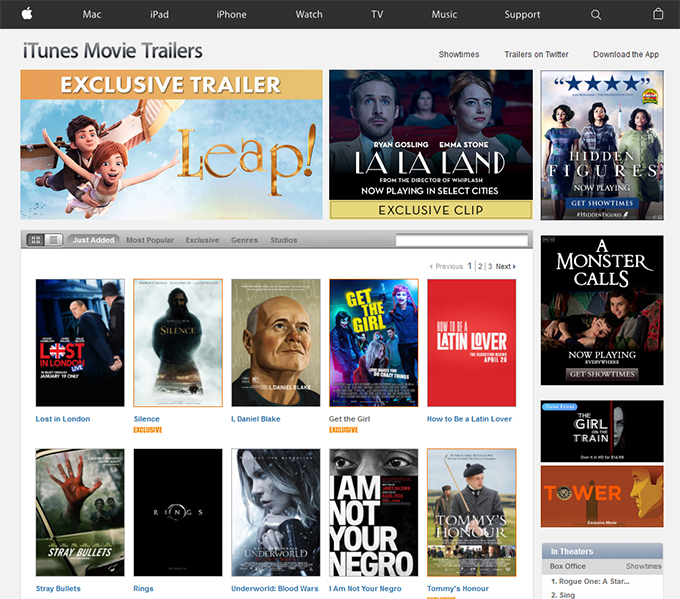
Task: Switch to grid view icon
Action: pyautogui.click(x=36, y=240)
